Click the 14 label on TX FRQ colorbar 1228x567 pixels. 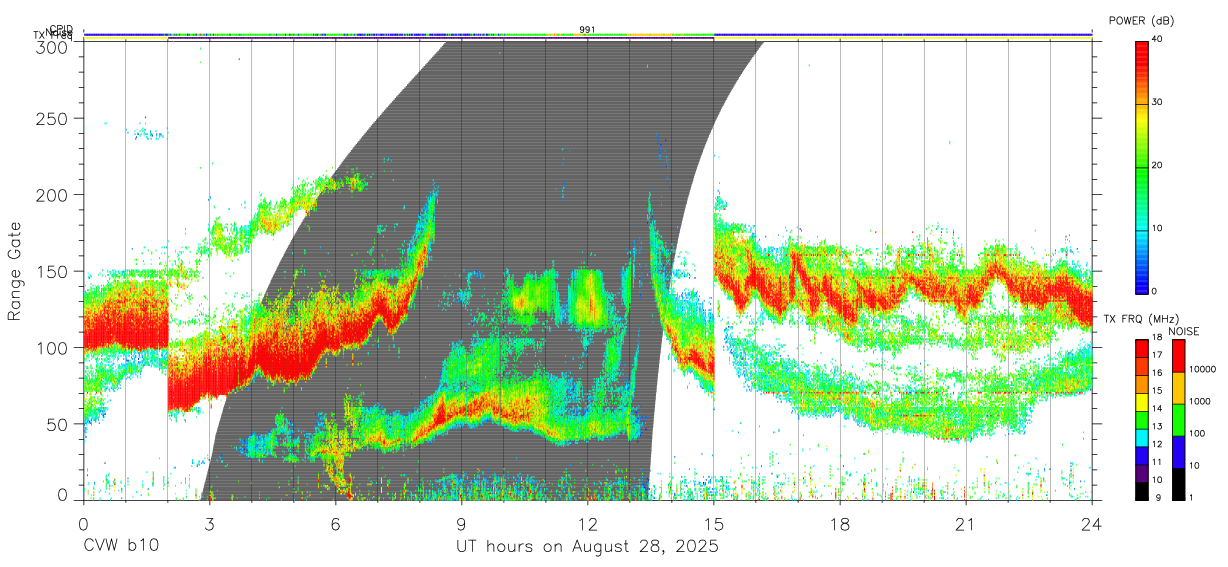pos(1155,408)
